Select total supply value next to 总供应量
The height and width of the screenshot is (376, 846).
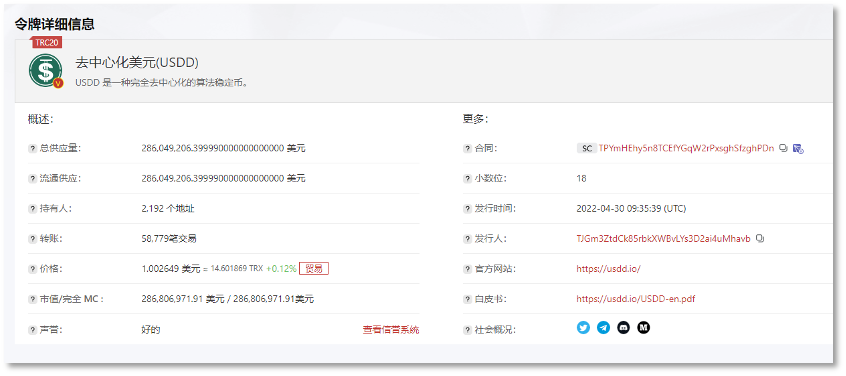223,148
